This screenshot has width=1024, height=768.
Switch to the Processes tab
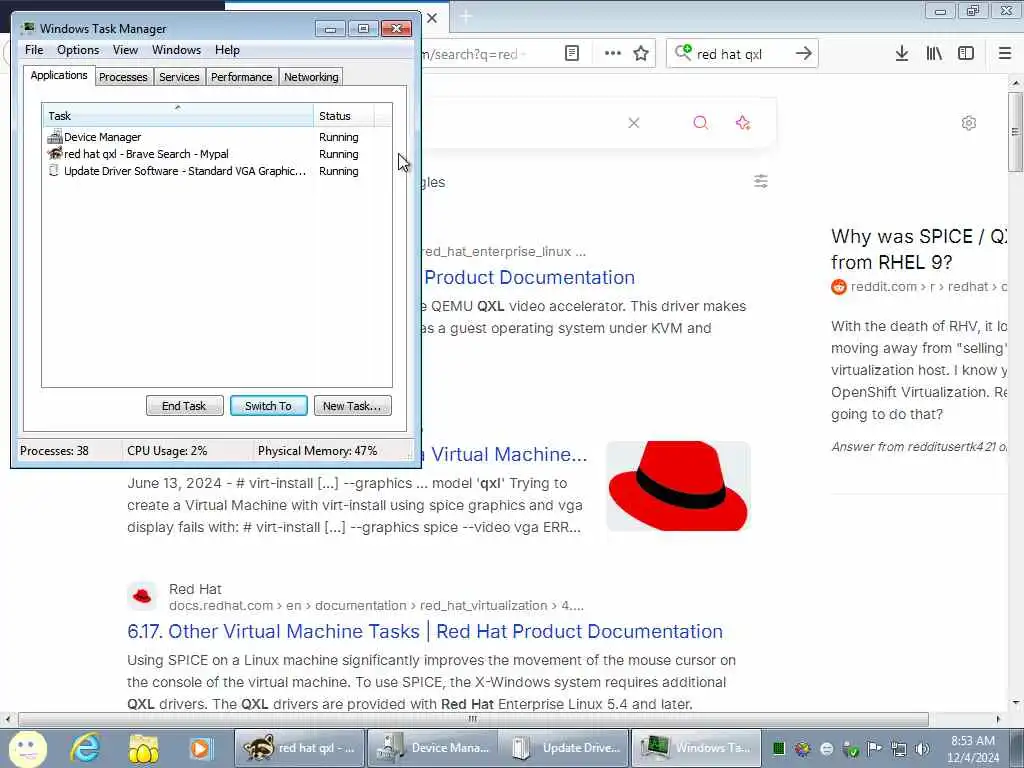123,77
